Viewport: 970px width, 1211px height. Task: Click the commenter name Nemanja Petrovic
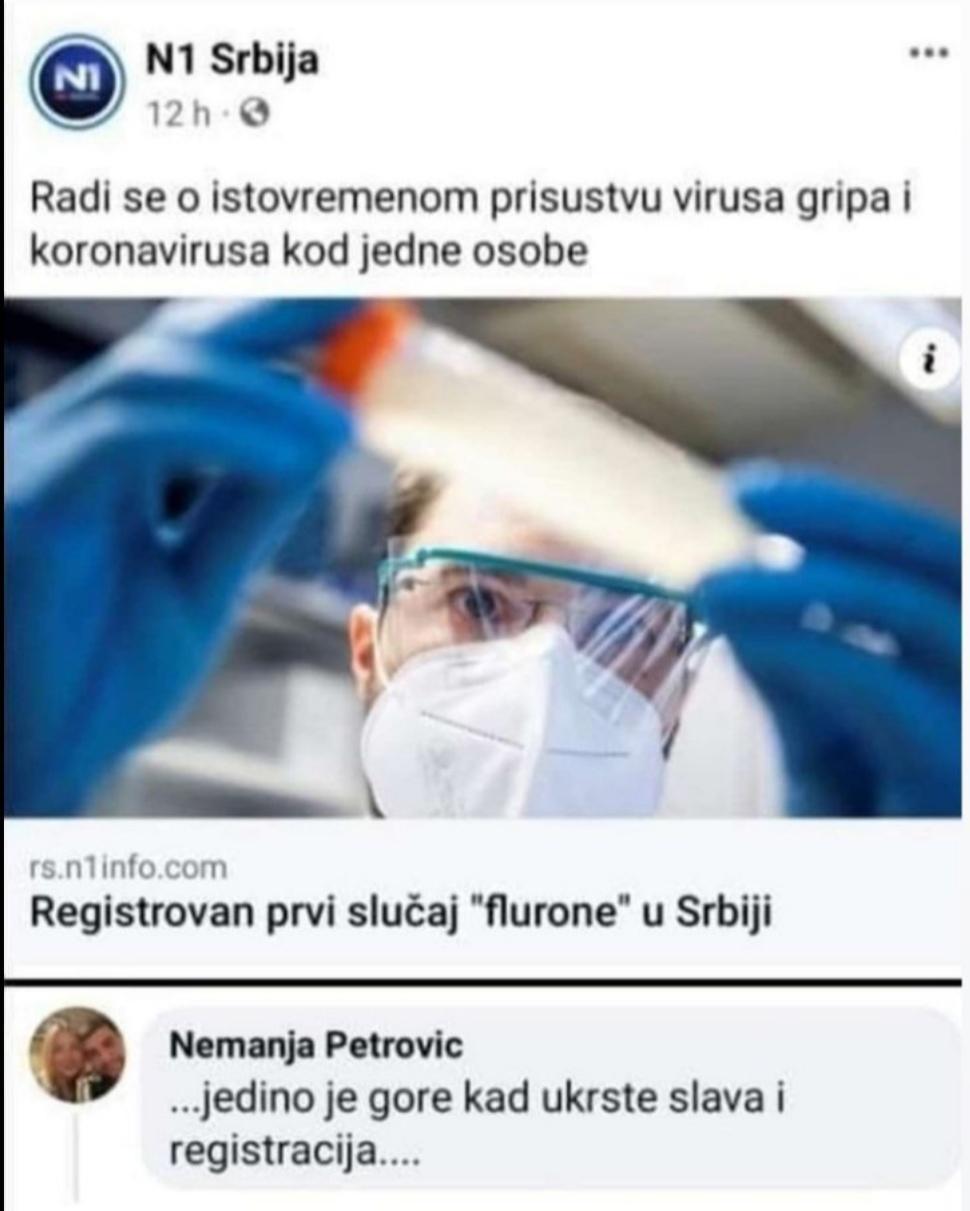tap(317, 1046)
